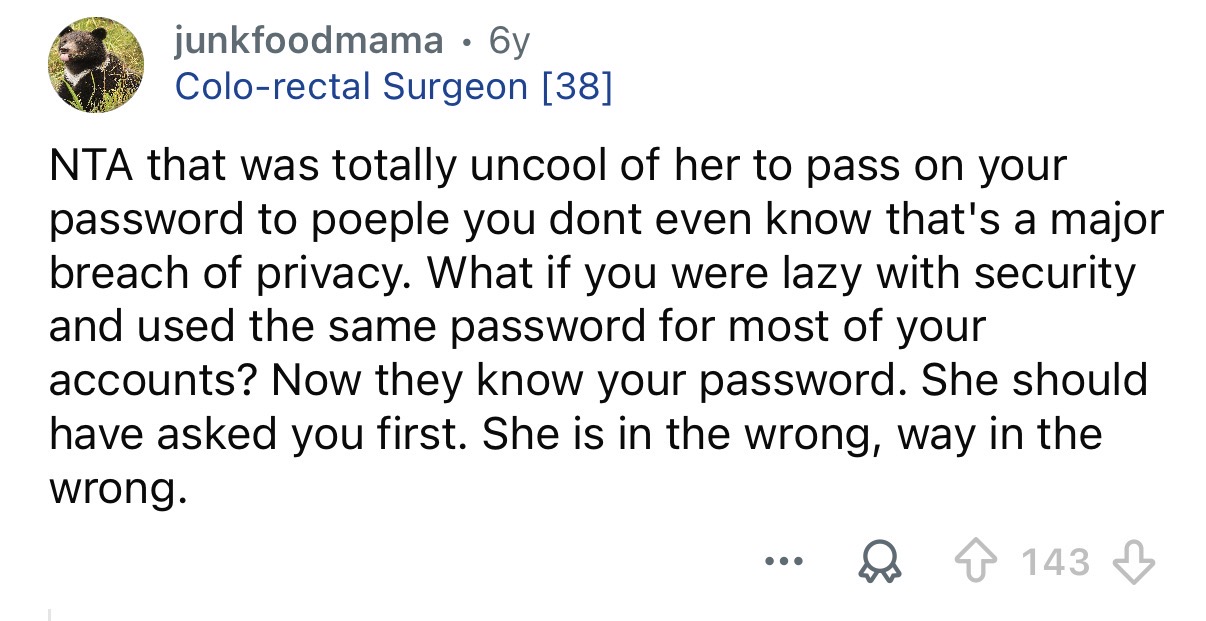Open junkfoodmama's bear avatar picture
Viewport: 1206px width, 621px height.
click(x=99, y=64)
